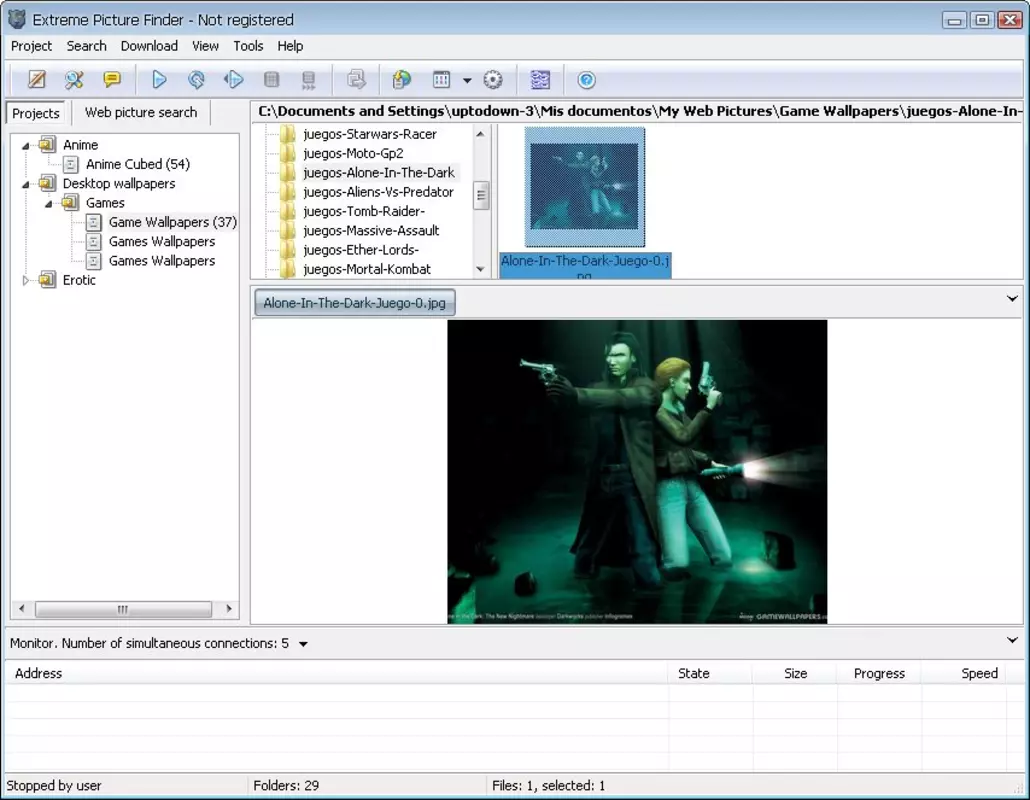The width and height of the screenshot is (1030, 800).
Task: Click the large preview image
Action: click(x=637, y=472)
